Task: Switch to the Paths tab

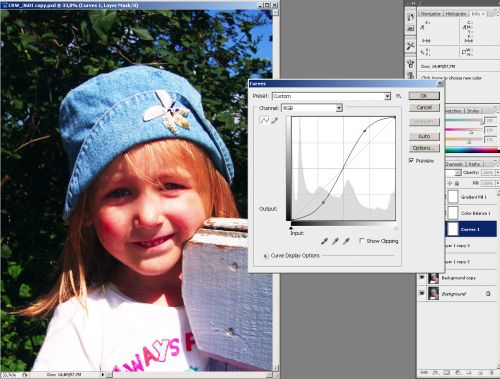Action: [x=474, y=164]
